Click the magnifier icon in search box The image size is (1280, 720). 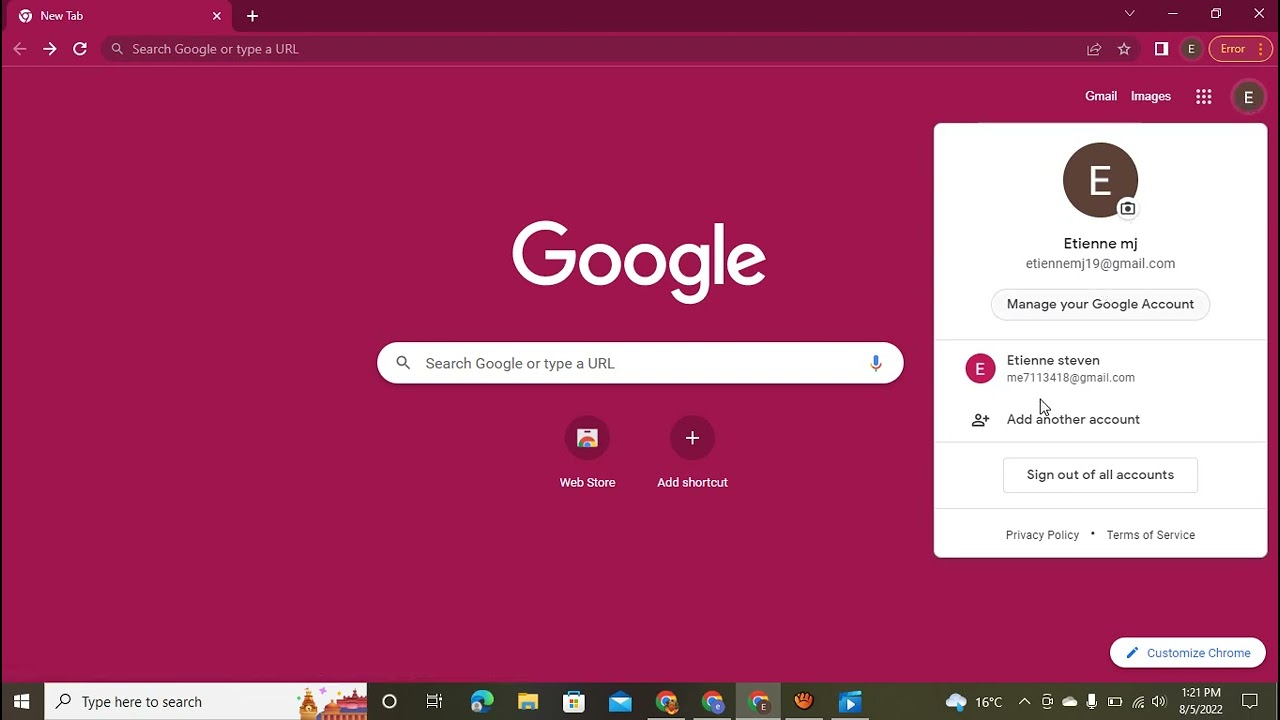[403, 363]
